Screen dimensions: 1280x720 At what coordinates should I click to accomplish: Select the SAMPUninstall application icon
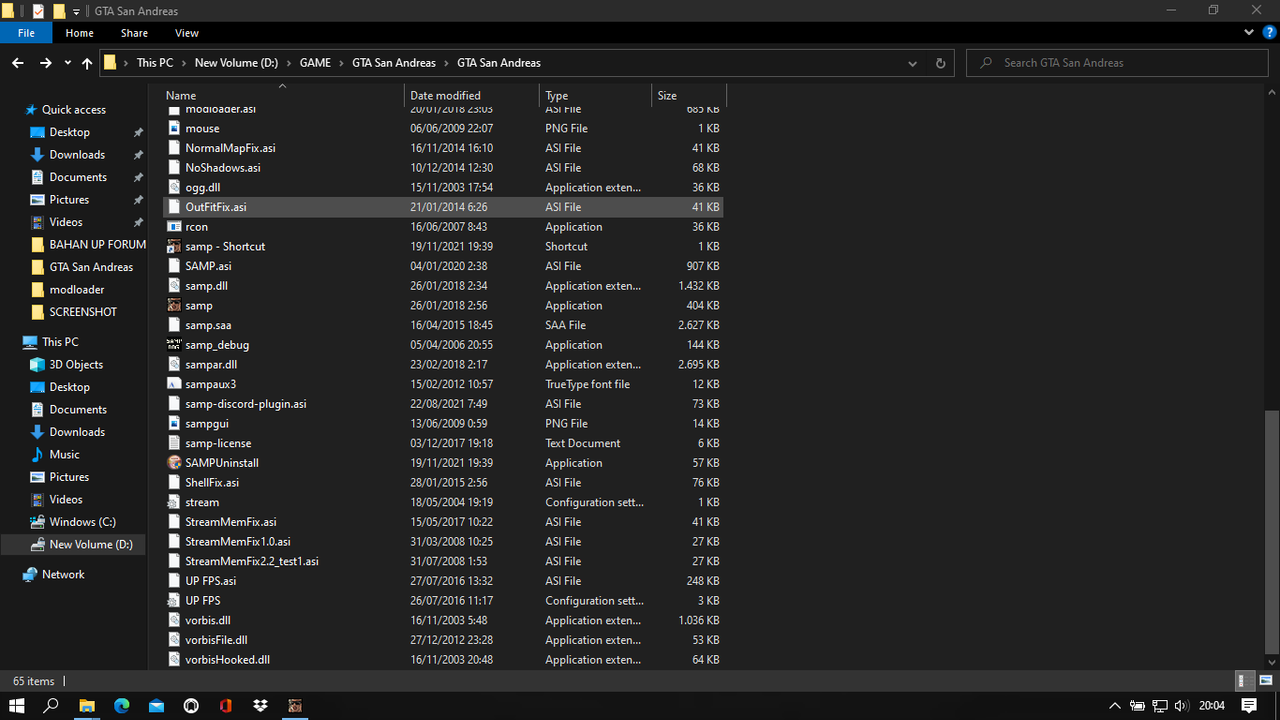coord(174,463)
